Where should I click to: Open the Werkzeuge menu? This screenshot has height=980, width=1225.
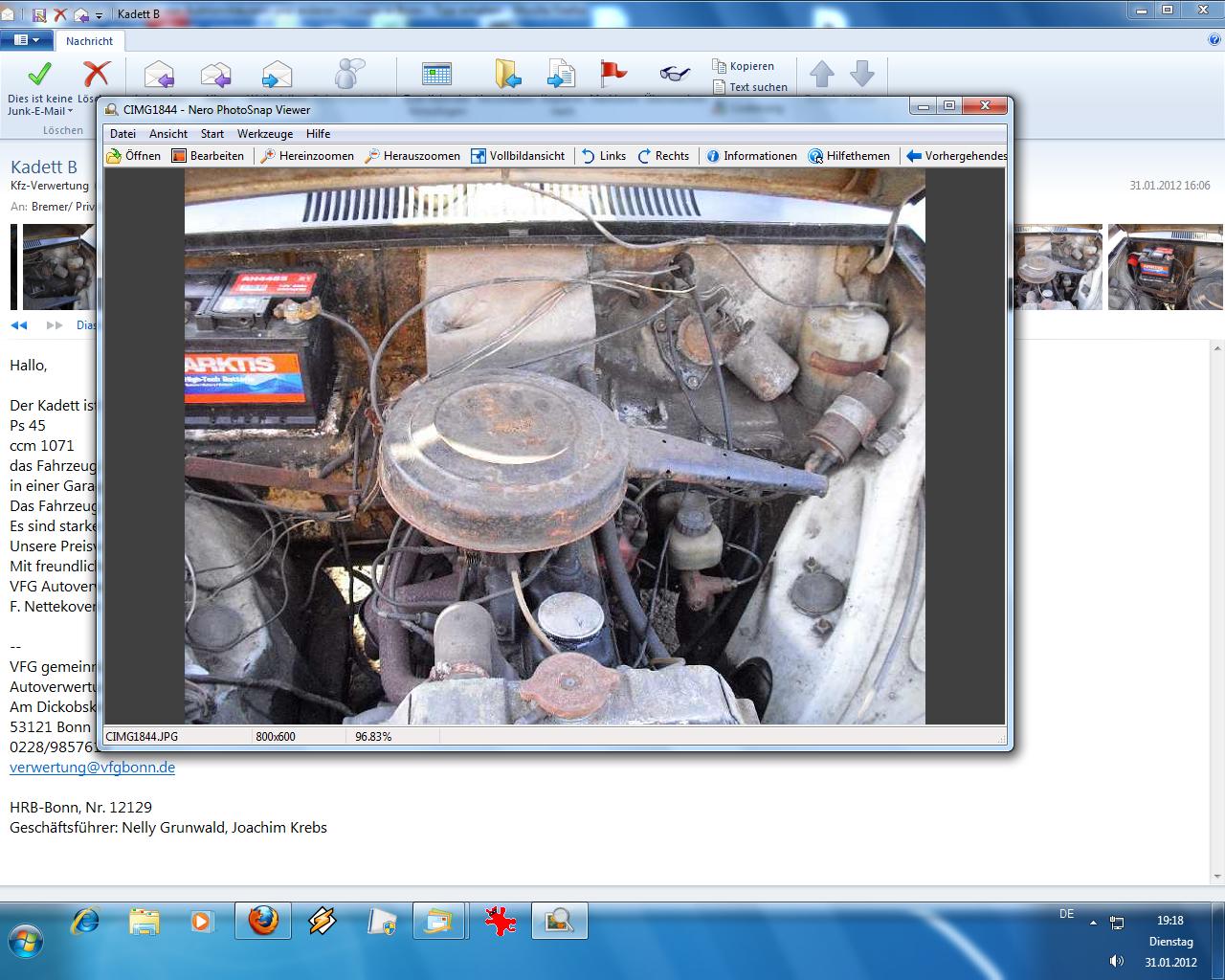pyautogui.click(x=265, y=134)
